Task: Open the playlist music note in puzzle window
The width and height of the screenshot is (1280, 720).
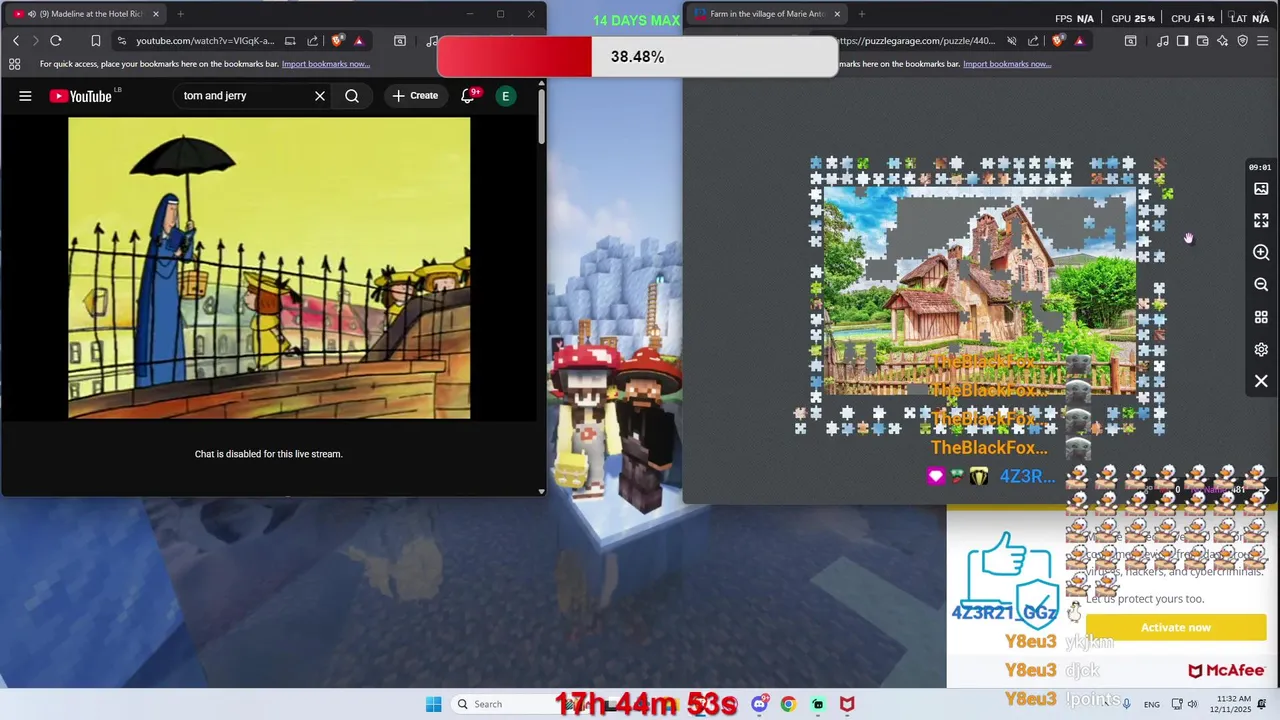Action: click(1162, 41)
